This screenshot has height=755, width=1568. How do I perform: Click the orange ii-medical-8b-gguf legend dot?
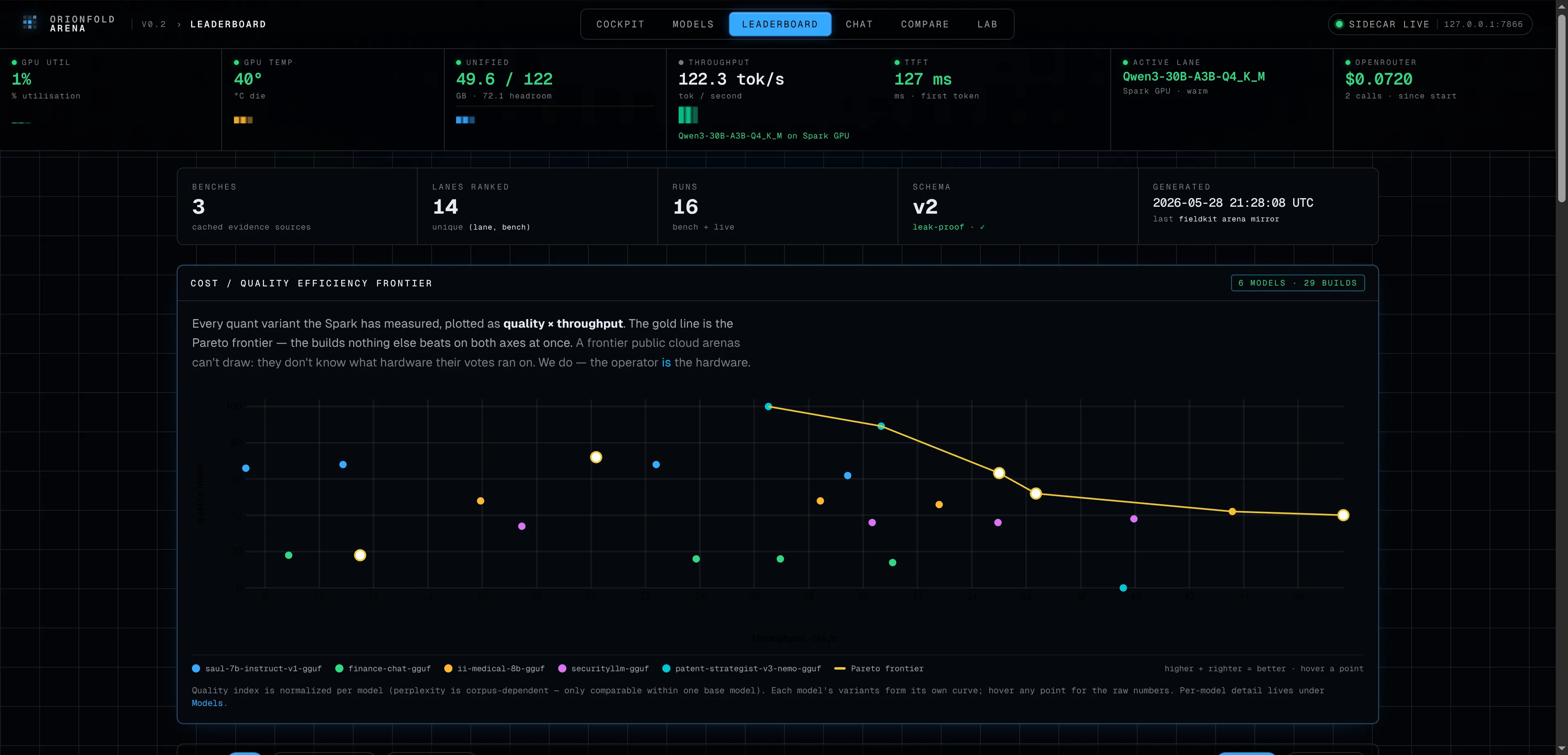point(448,668)
